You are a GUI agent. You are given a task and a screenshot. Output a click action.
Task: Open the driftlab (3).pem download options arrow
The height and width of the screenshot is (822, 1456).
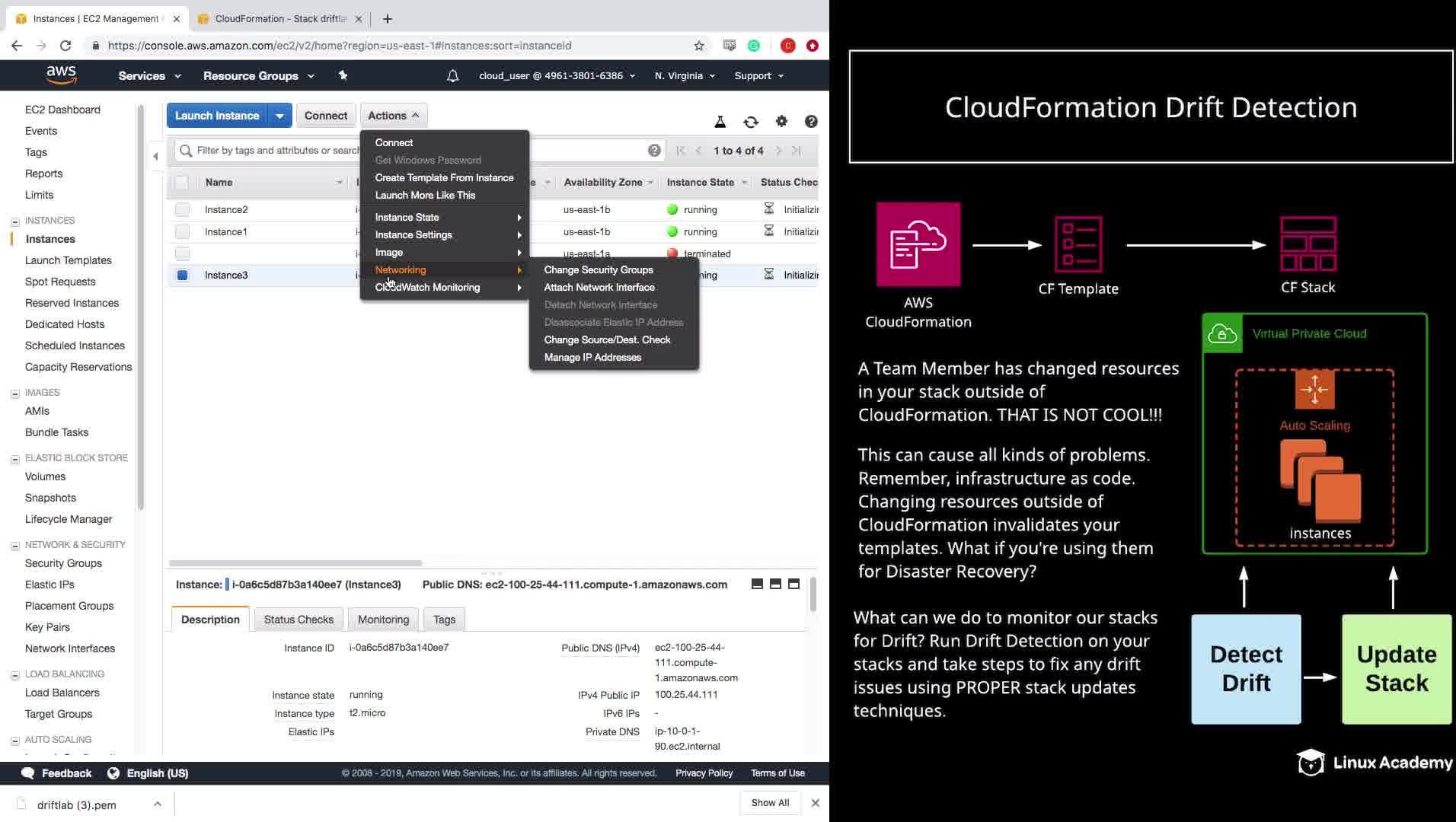click(x=158, y=804)
